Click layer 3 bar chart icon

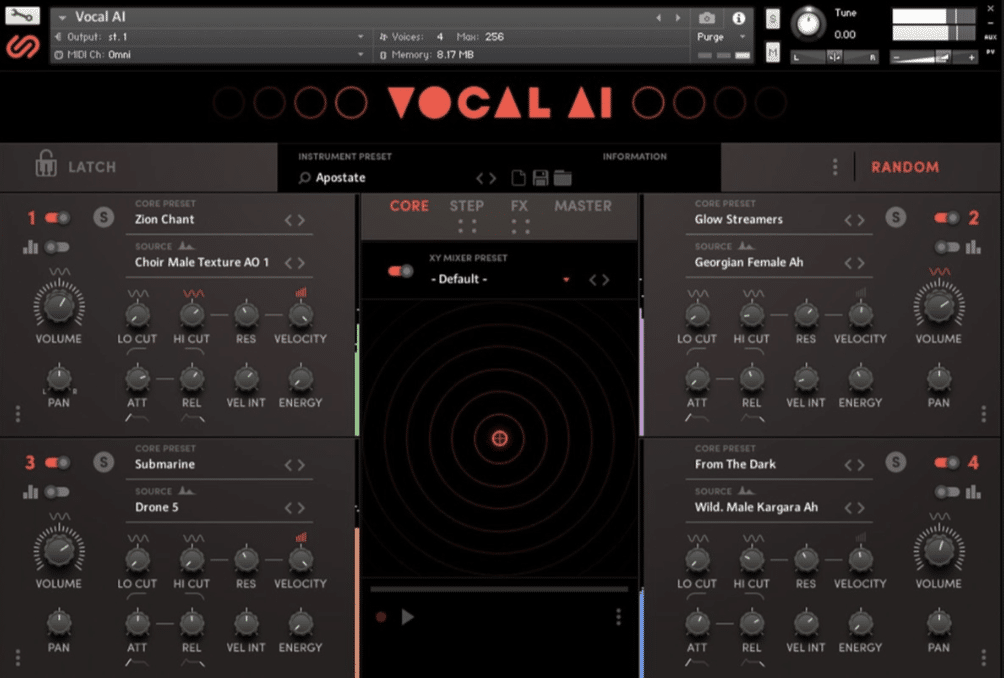pos(30,492)
